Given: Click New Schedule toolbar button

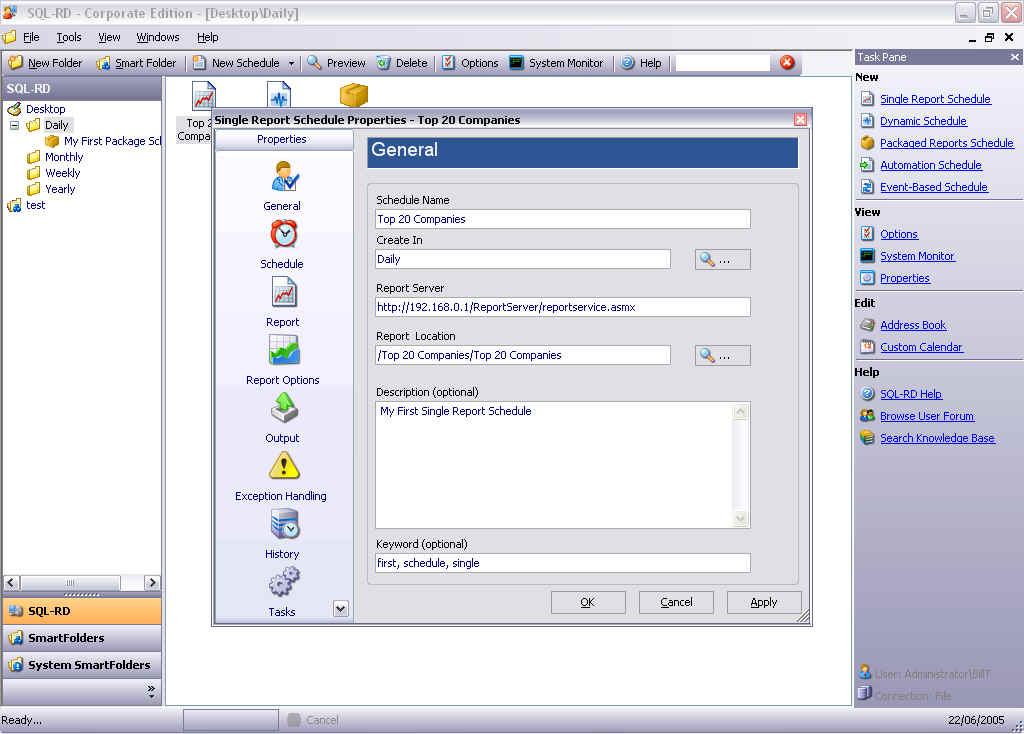Looking at the screenshot, I should tap(236, 63).
